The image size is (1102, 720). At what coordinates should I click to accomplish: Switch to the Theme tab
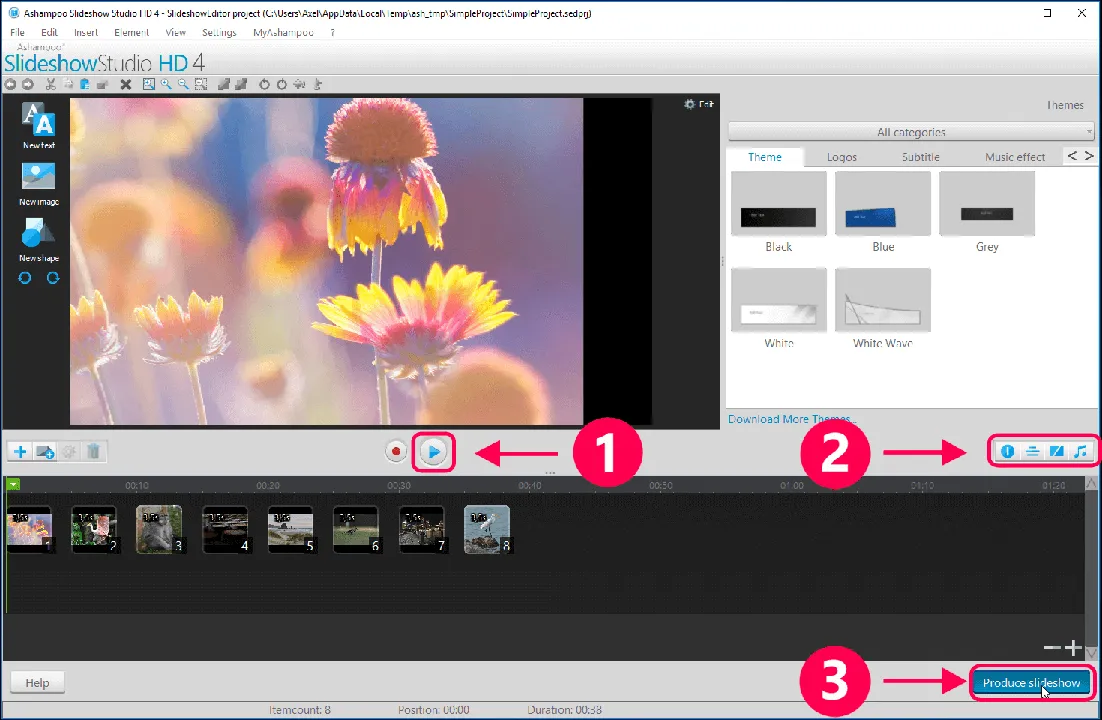pos(765,157)
